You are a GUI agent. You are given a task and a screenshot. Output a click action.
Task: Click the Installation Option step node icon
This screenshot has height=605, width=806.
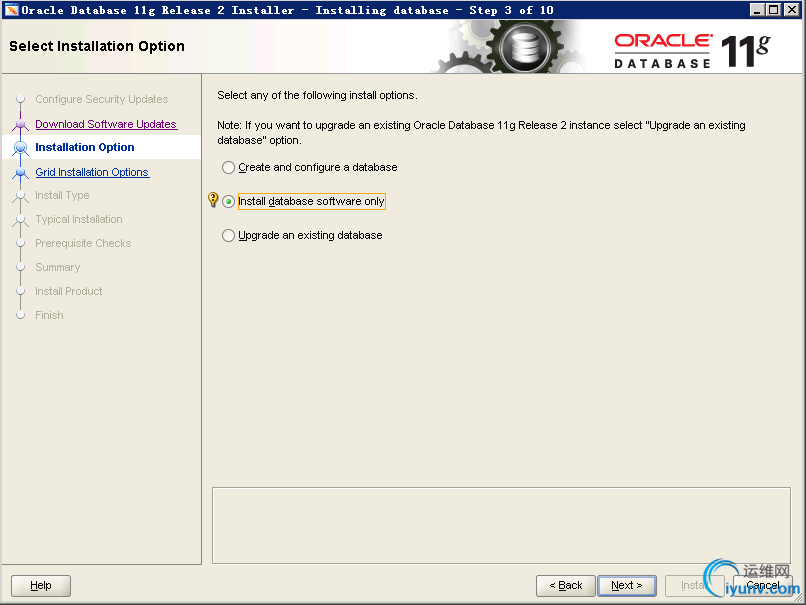tap(21, 148)
